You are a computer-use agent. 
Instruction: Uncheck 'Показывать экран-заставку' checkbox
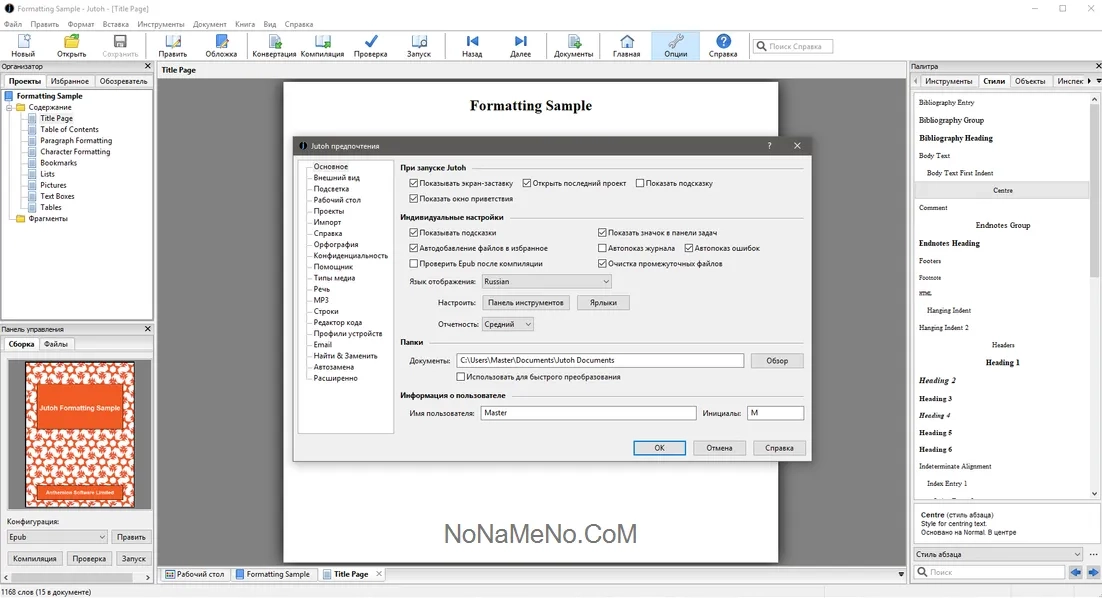click(x=414, y=184)
